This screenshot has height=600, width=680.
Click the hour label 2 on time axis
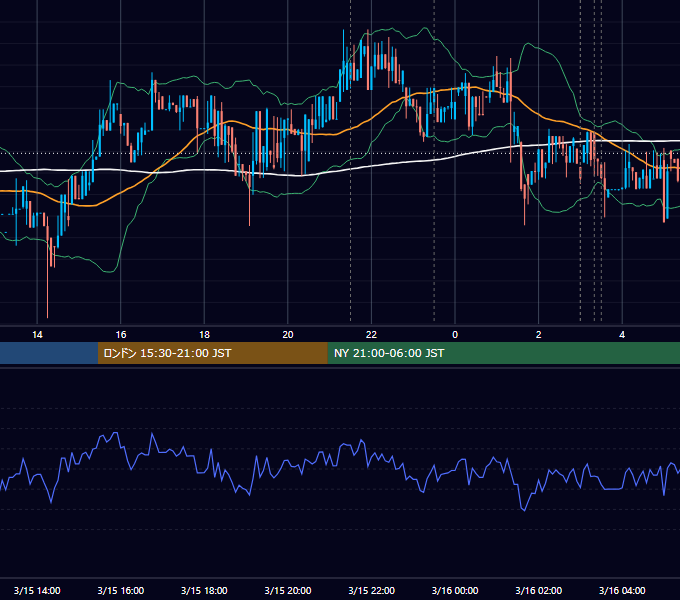(x=539, y=335)
